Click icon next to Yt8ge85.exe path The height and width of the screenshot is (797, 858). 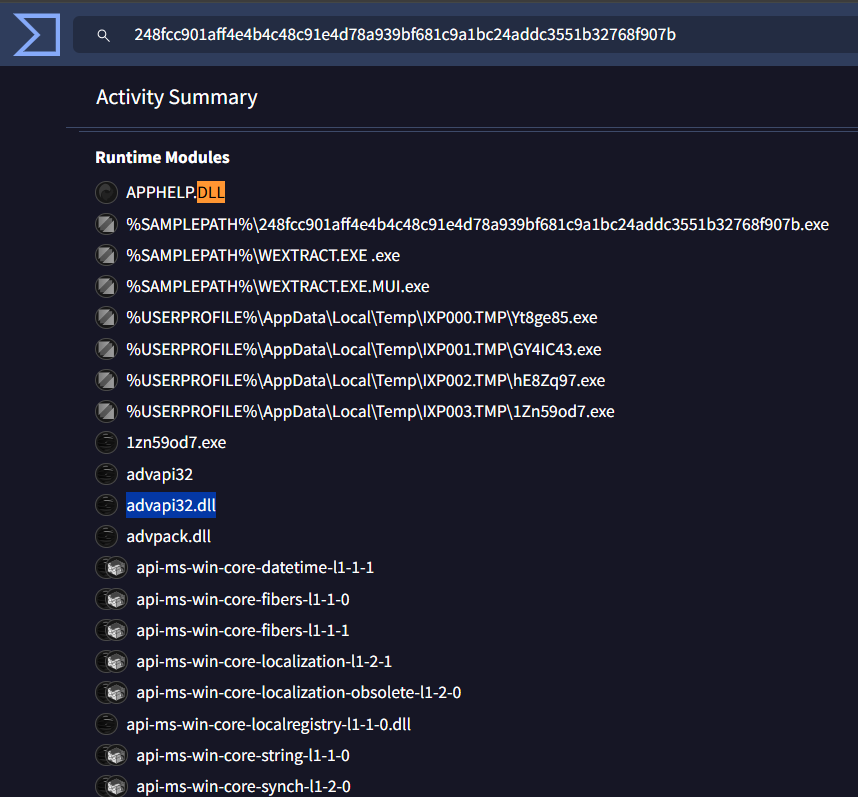pos(107,317)
